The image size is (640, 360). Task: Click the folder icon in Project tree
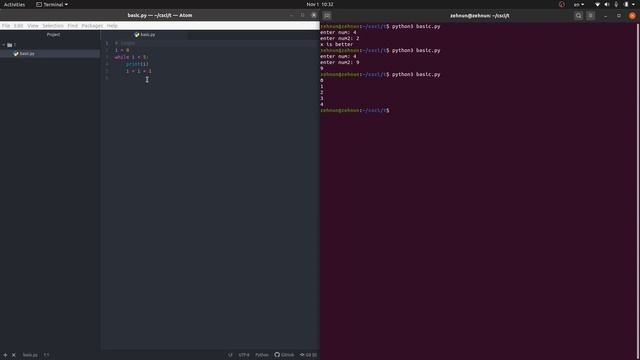[x=9, y=45]
